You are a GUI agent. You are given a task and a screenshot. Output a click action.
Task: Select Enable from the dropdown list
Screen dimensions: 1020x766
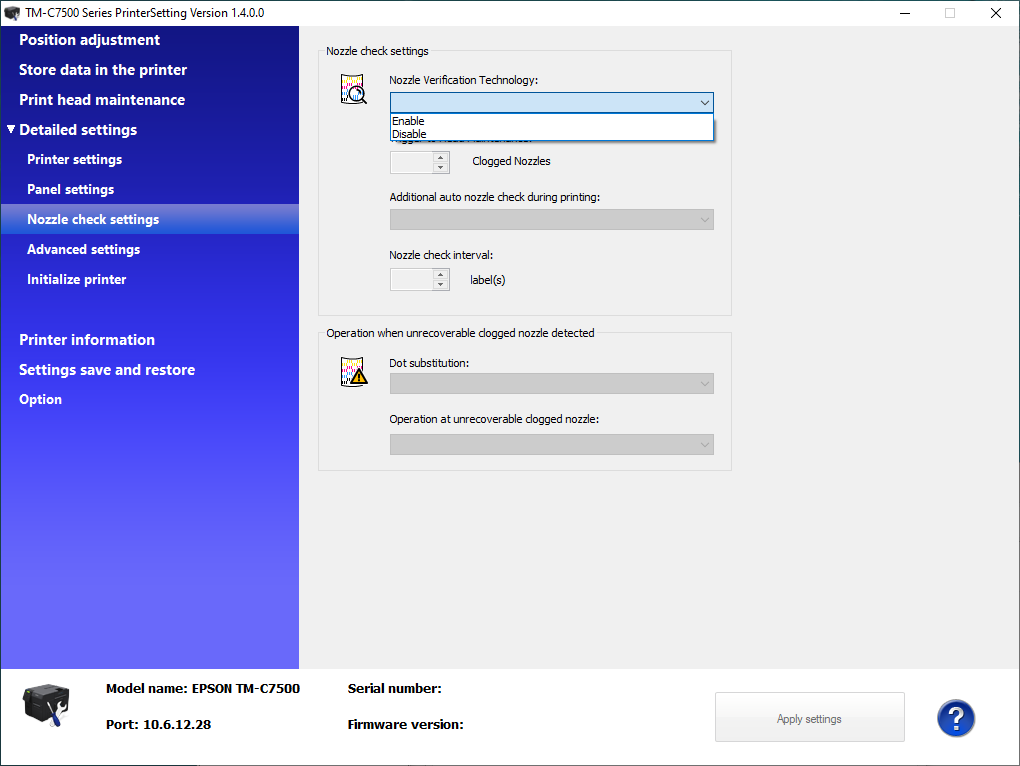pos(409,121)
